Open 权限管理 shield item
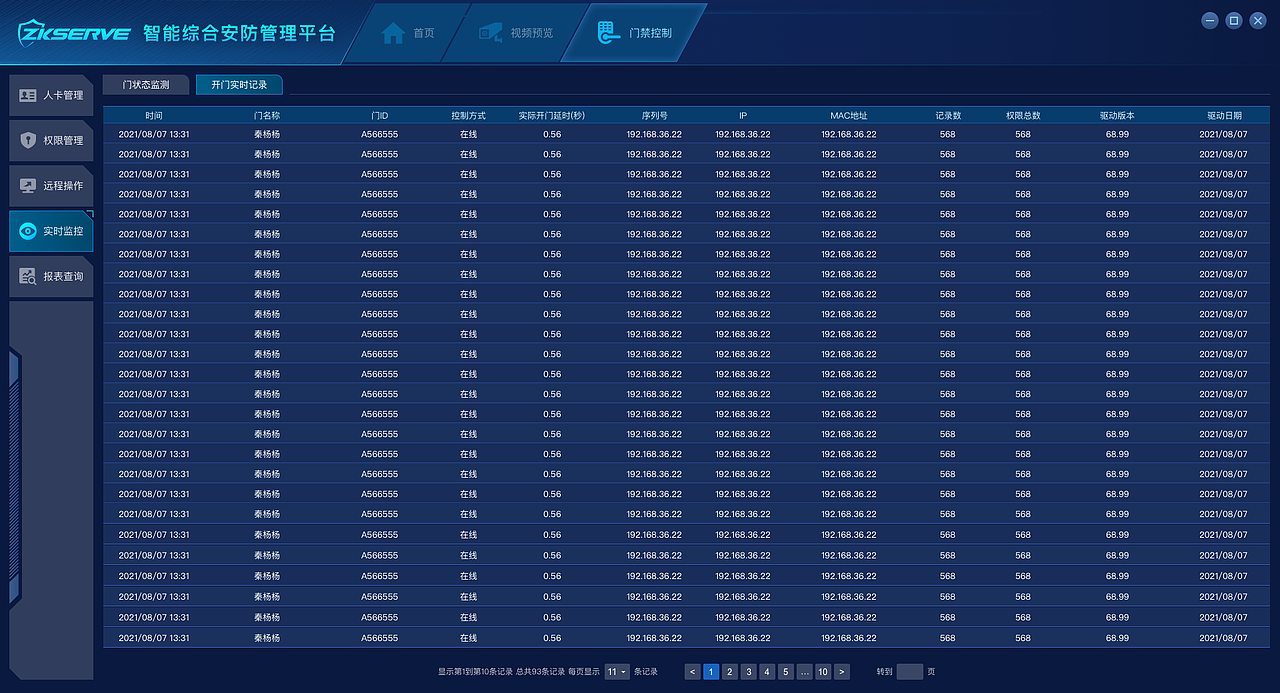The image size is (1280, 693). click(51, 140)
